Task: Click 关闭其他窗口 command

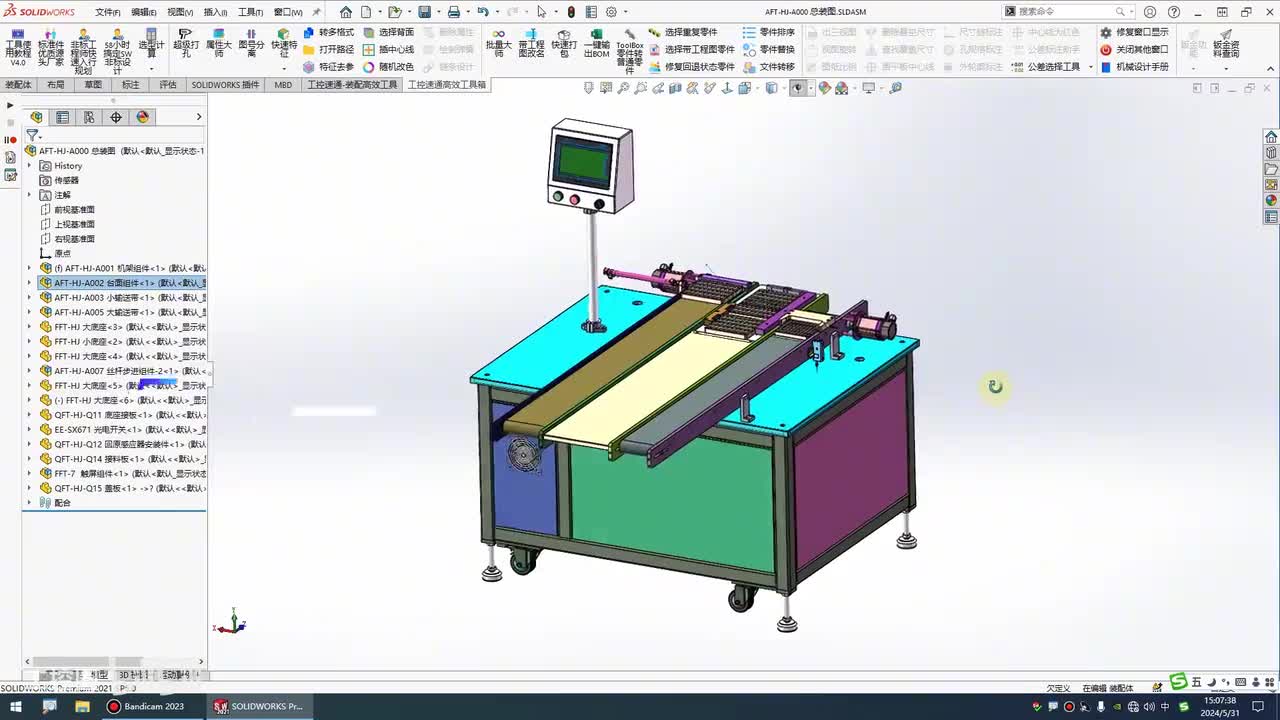Action: click(x=1134, y=49)
